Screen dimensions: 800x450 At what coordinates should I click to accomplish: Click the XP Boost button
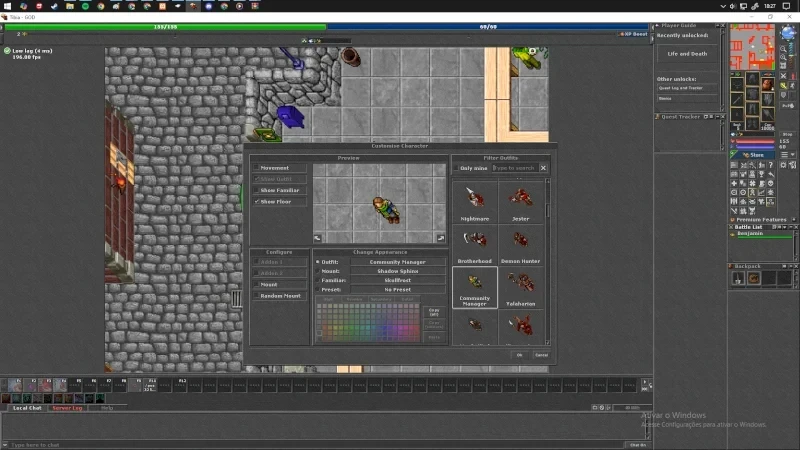pos(634,34)
